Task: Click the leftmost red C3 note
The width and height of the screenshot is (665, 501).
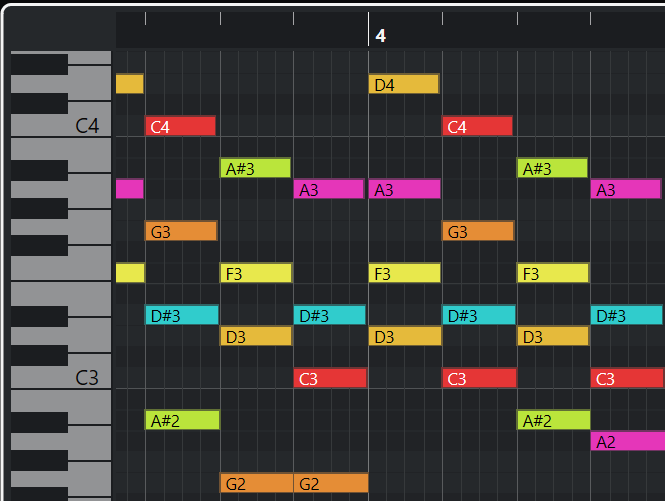Action: (x=330, y=379)
